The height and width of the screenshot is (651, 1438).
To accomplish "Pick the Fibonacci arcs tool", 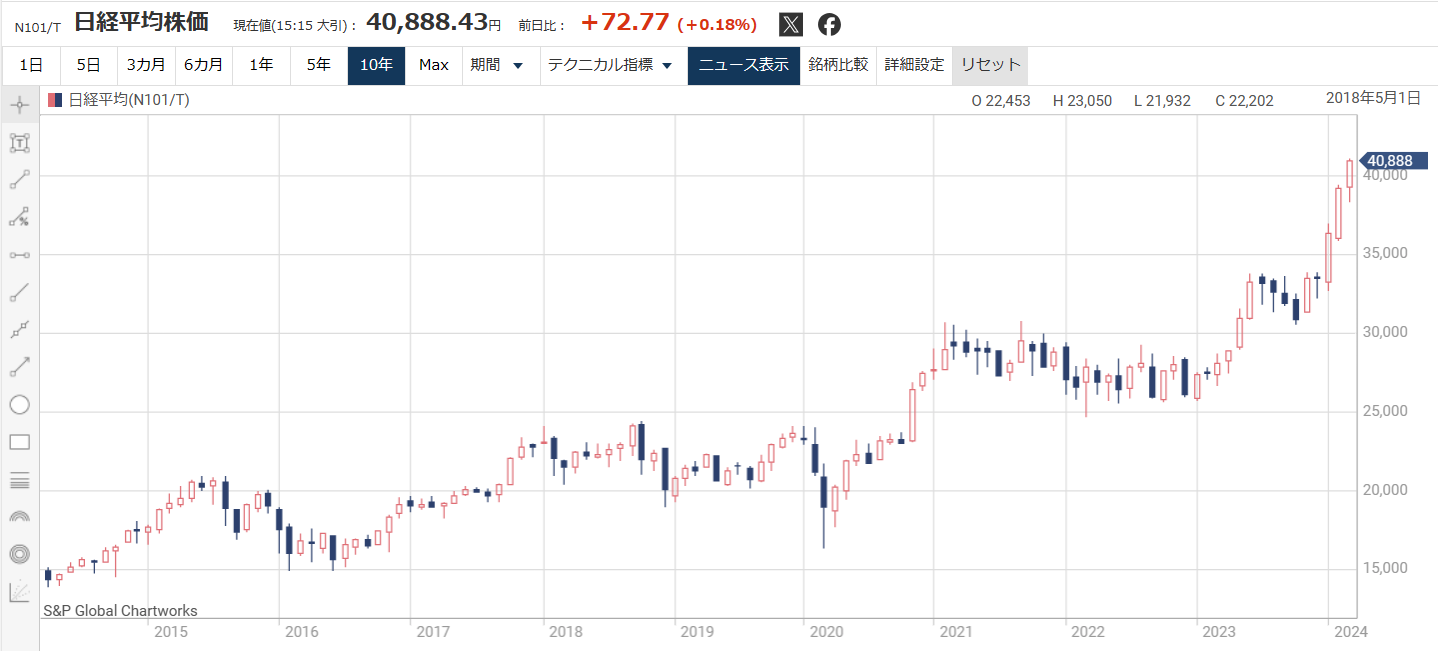I will (x=19, y=517).
